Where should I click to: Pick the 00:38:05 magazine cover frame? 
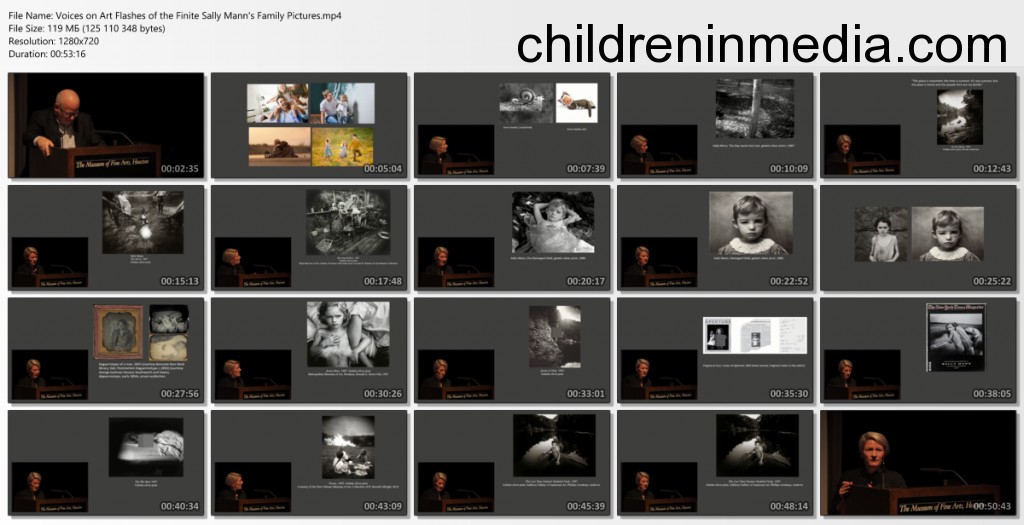[918, 351]
